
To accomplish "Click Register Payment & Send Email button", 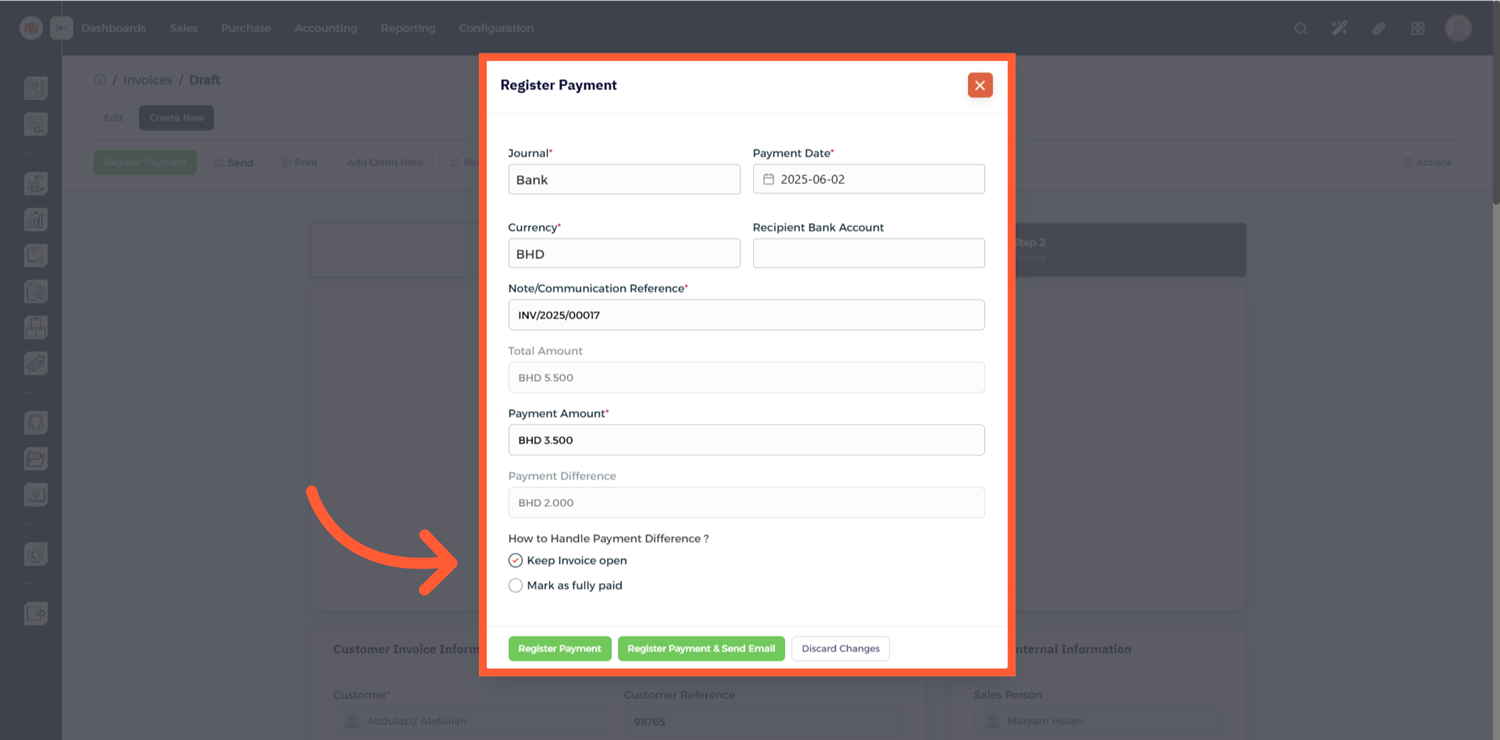I will pos(701,649).
